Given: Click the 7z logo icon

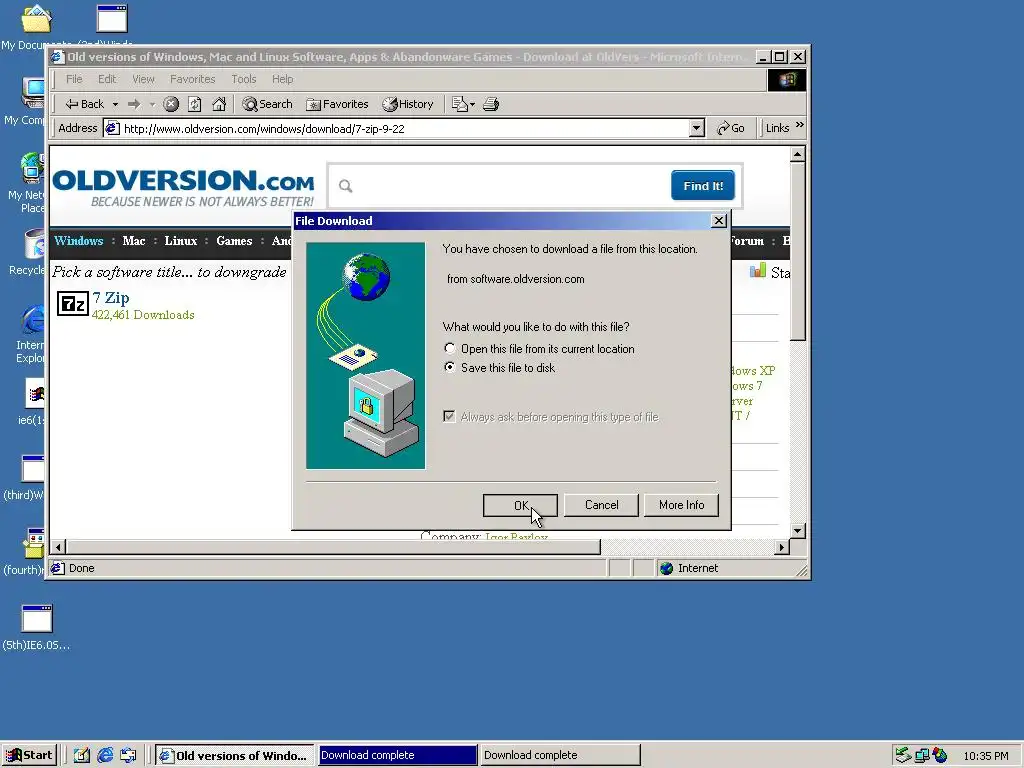Looking at the screenshot, I should [x=73, y=304].
